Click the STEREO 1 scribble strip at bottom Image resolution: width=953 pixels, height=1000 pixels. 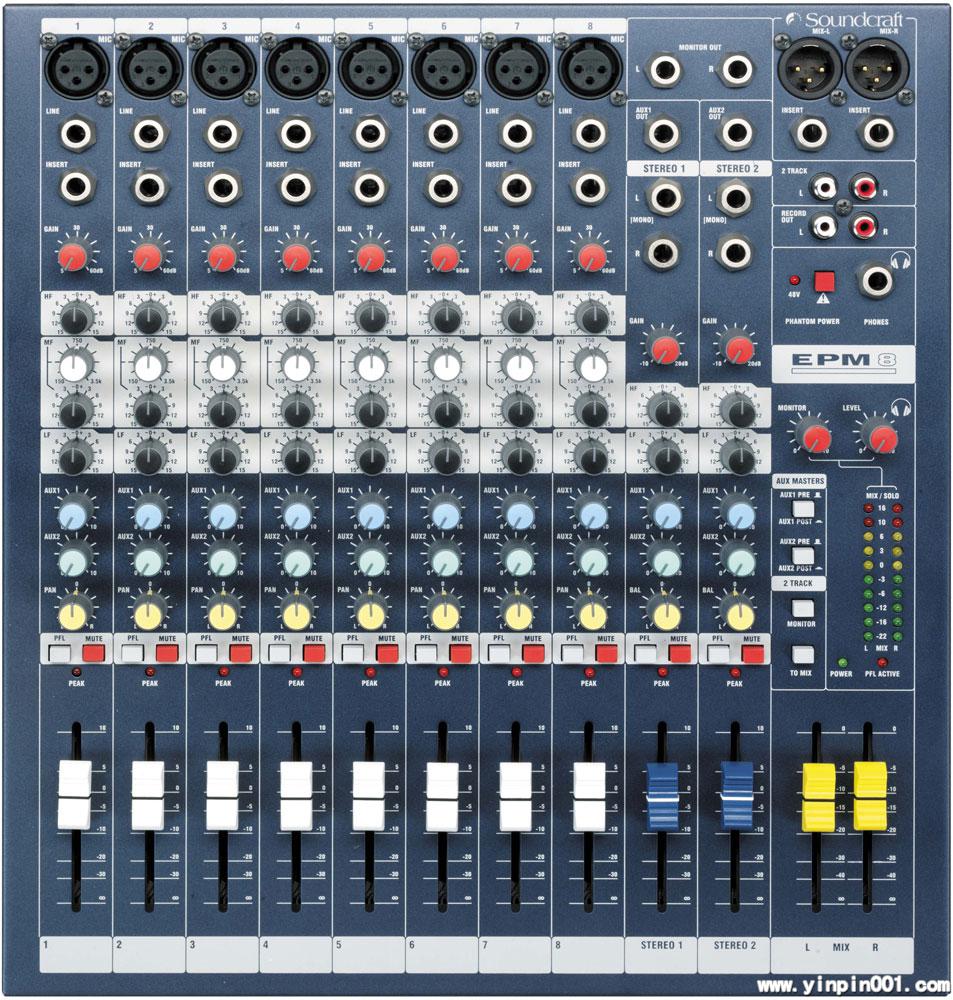[662, 955]
